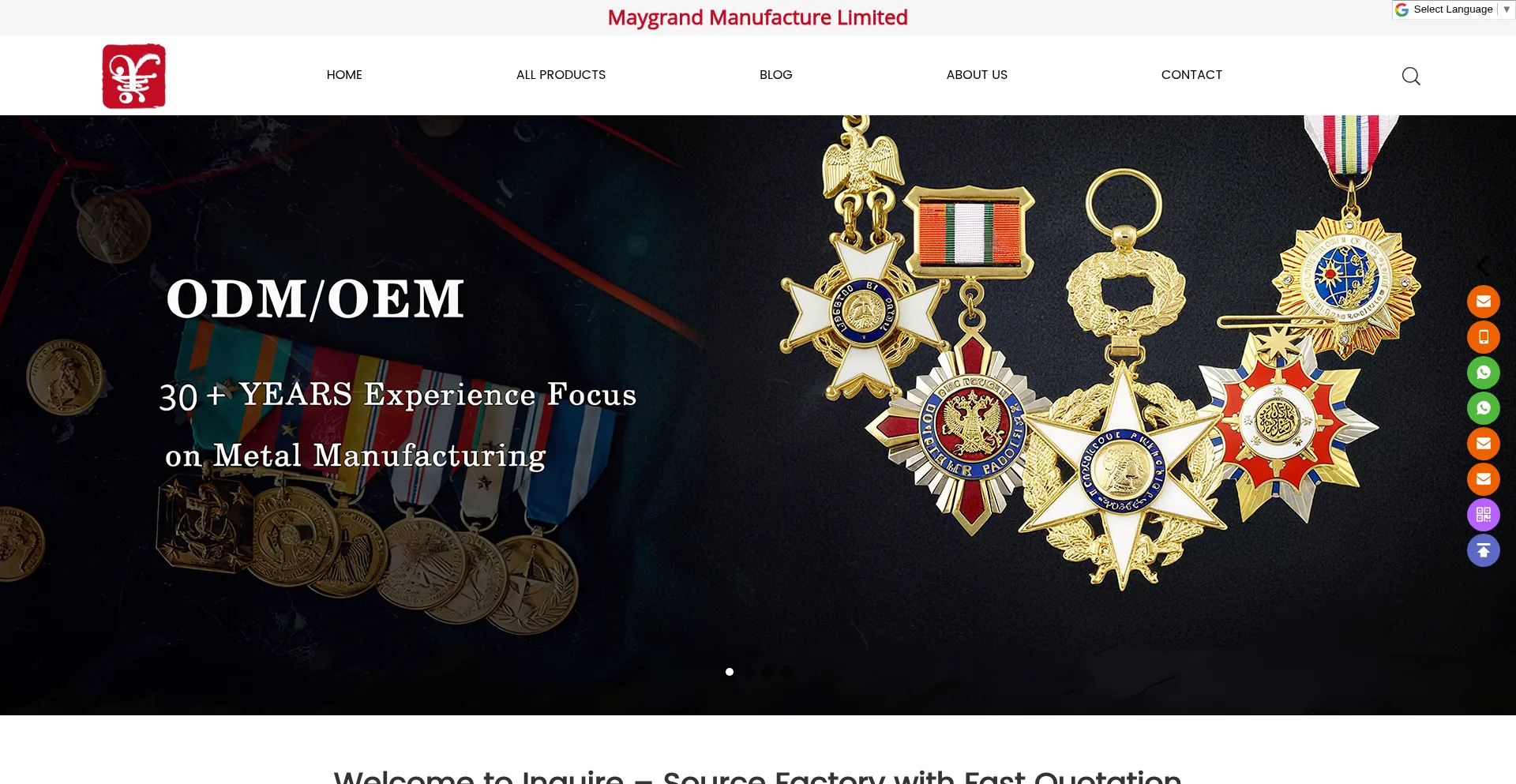Collapse the floating sidebar chevron arrow
This screenshot has width=1516, height=784.
tap(1484, 265)
